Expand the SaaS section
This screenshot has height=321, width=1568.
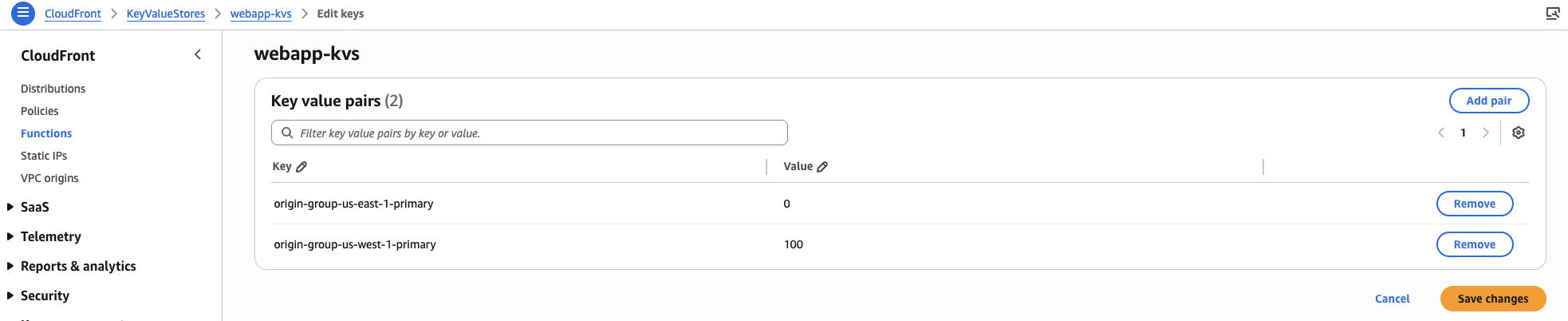pyautogui.click(x=34, y=207)
